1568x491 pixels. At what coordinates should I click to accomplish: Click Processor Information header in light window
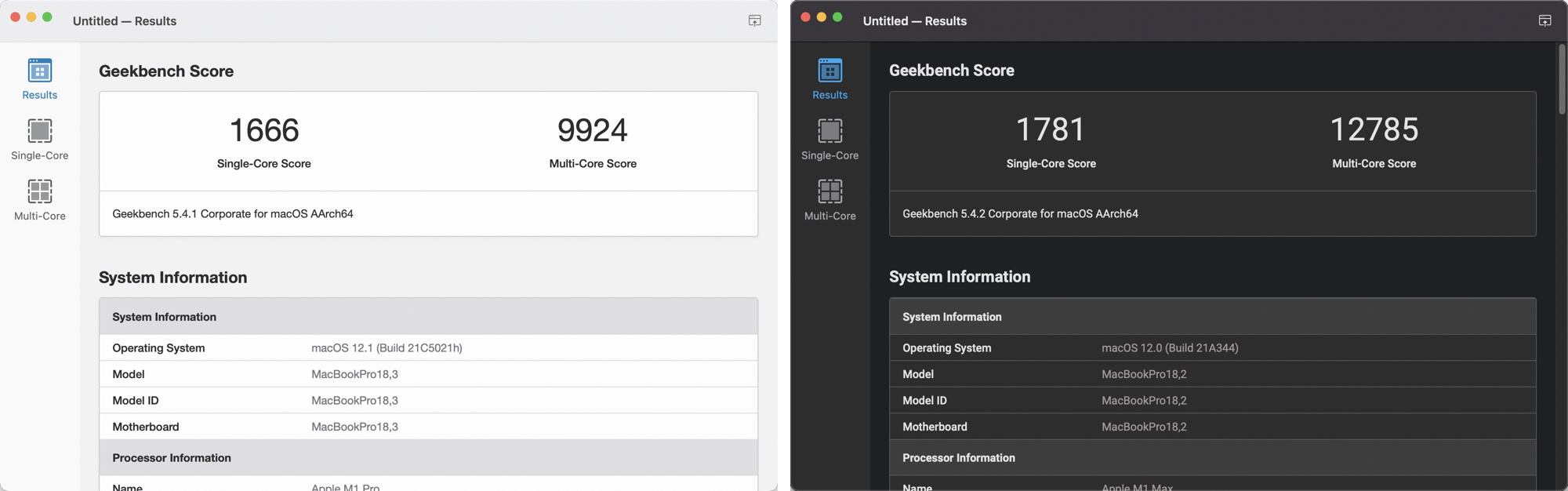[429, 457]
